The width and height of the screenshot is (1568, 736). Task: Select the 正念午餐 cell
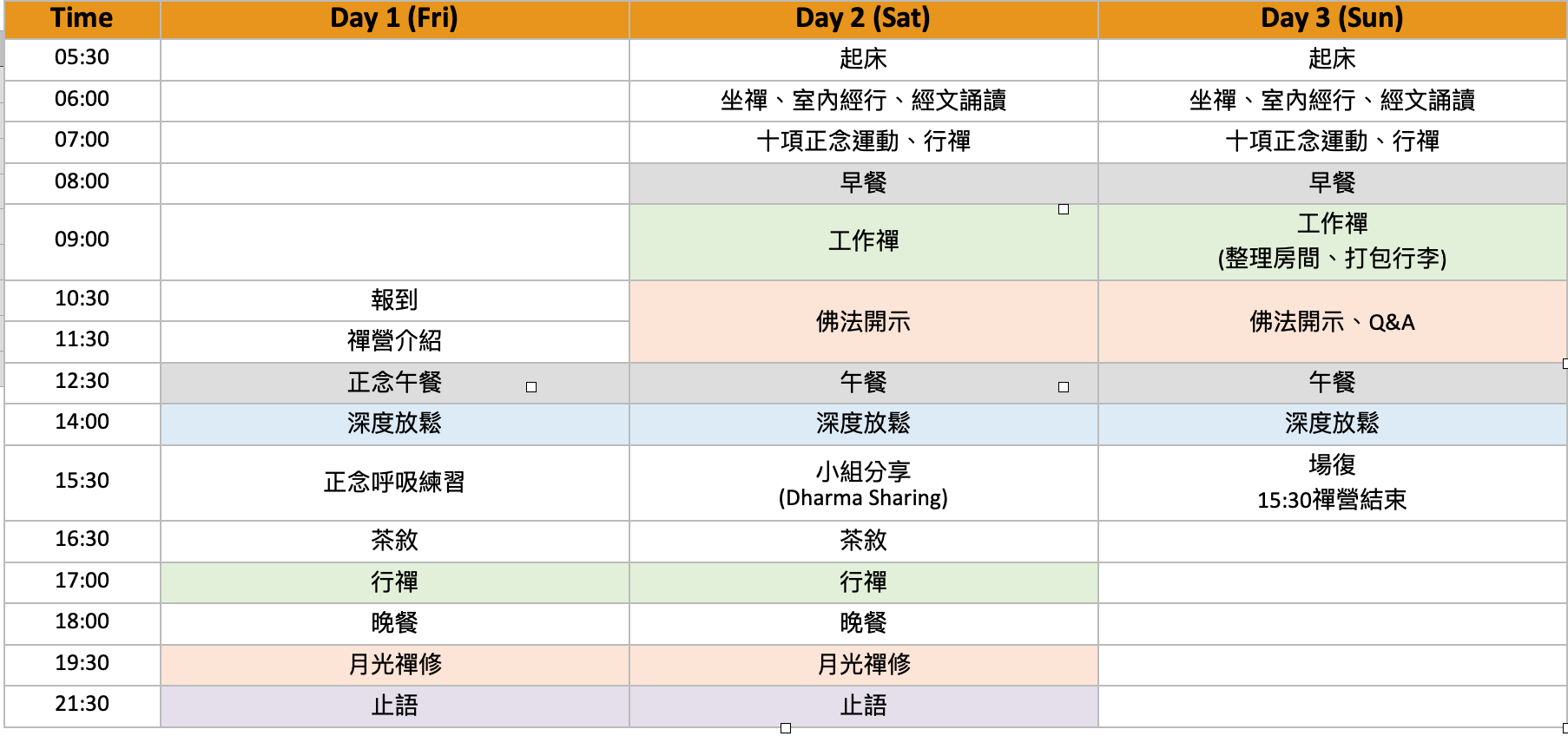394,383
